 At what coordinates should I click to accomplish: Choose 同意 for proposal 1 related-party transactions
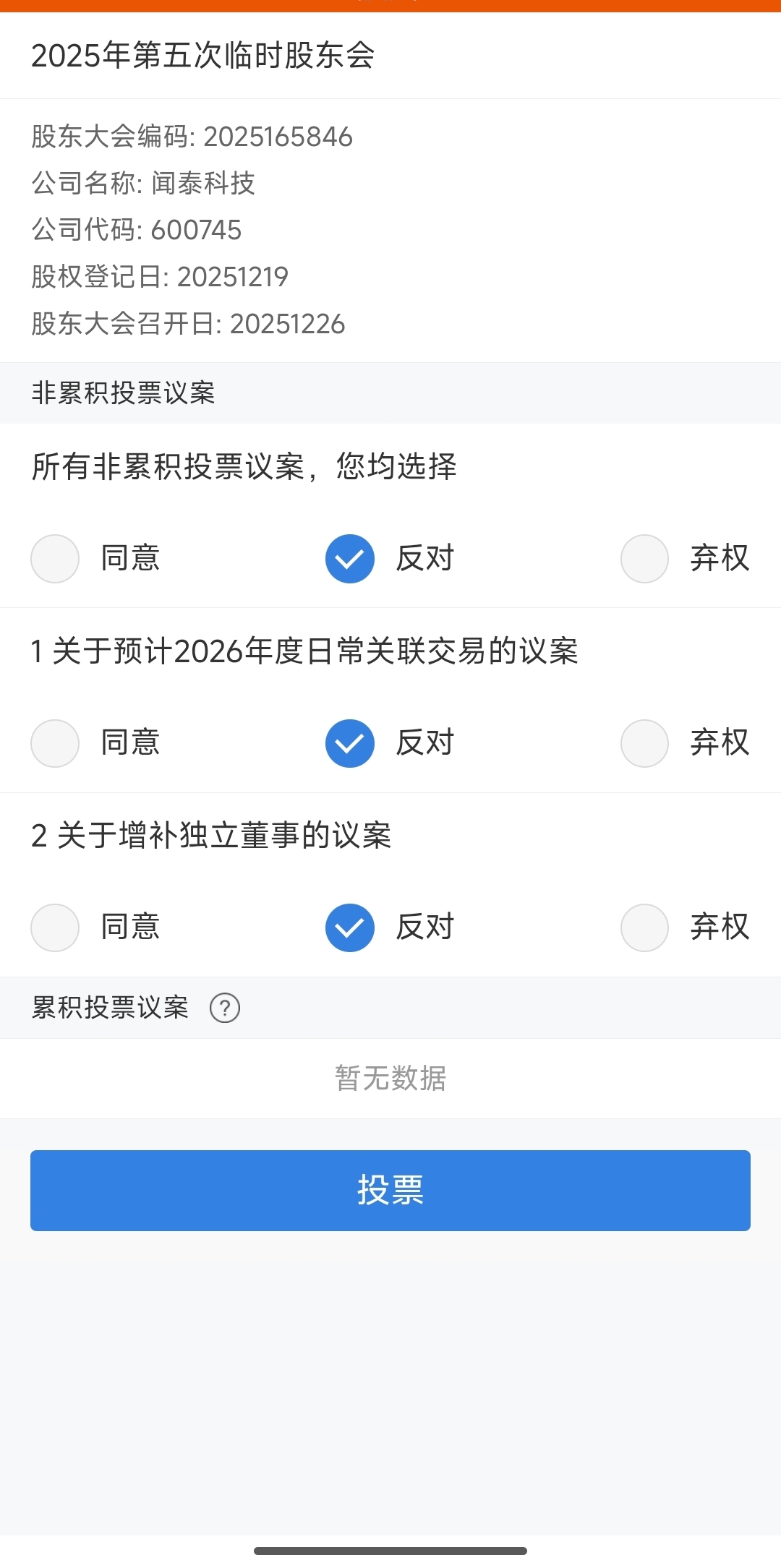[55, 743]
